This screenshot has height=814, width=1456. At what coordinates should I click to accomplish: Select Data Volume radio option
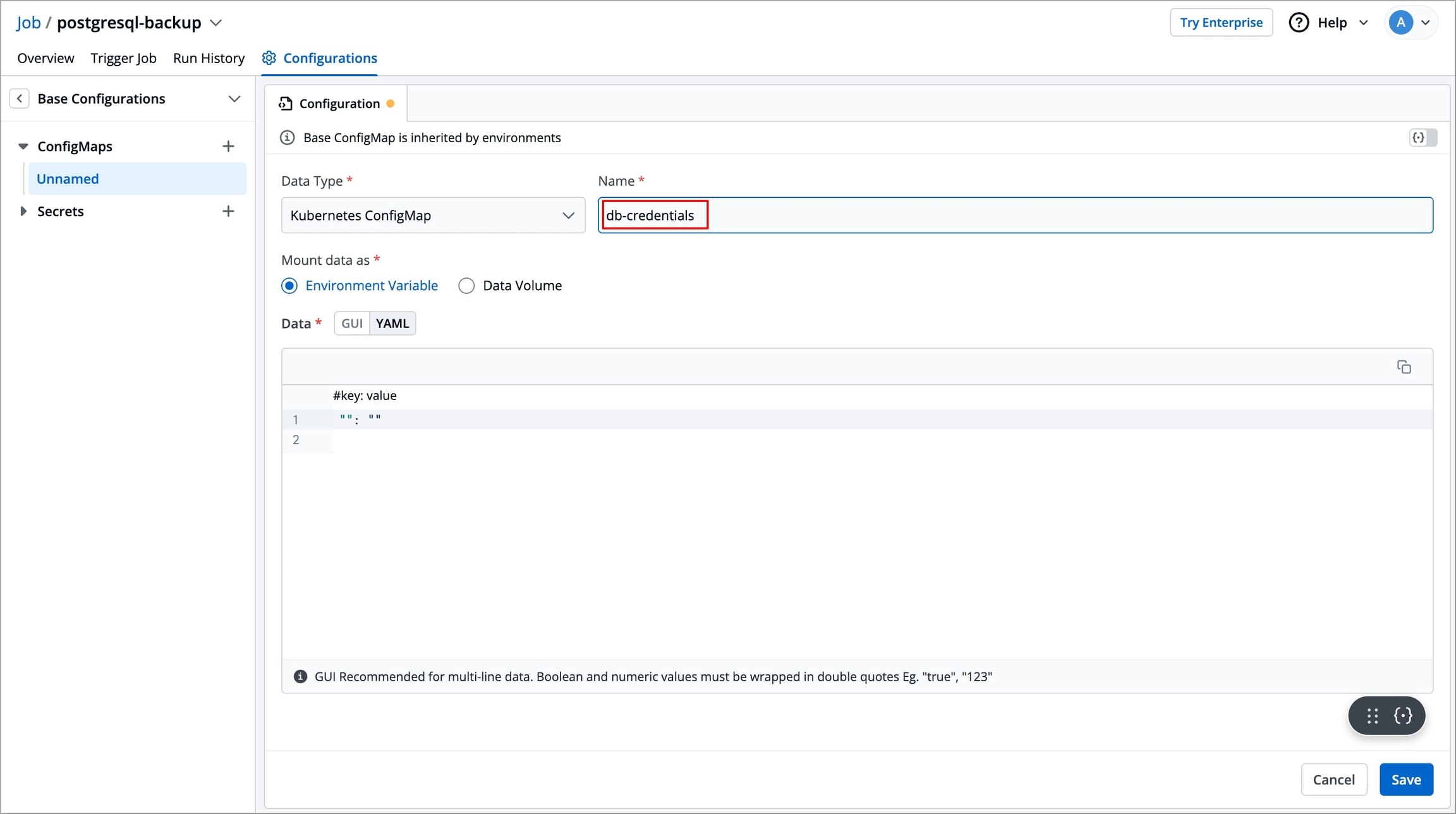(x=466, y=286)
